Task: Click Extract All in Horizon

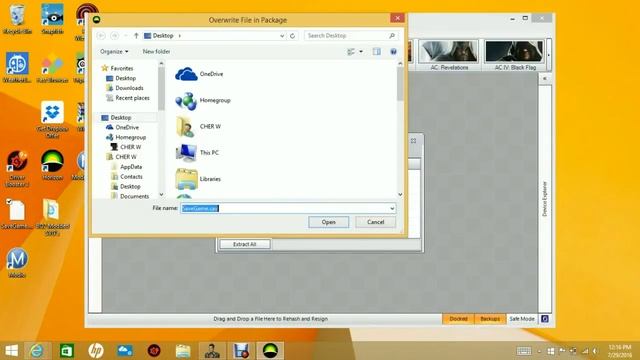Action: click(244, 244)
